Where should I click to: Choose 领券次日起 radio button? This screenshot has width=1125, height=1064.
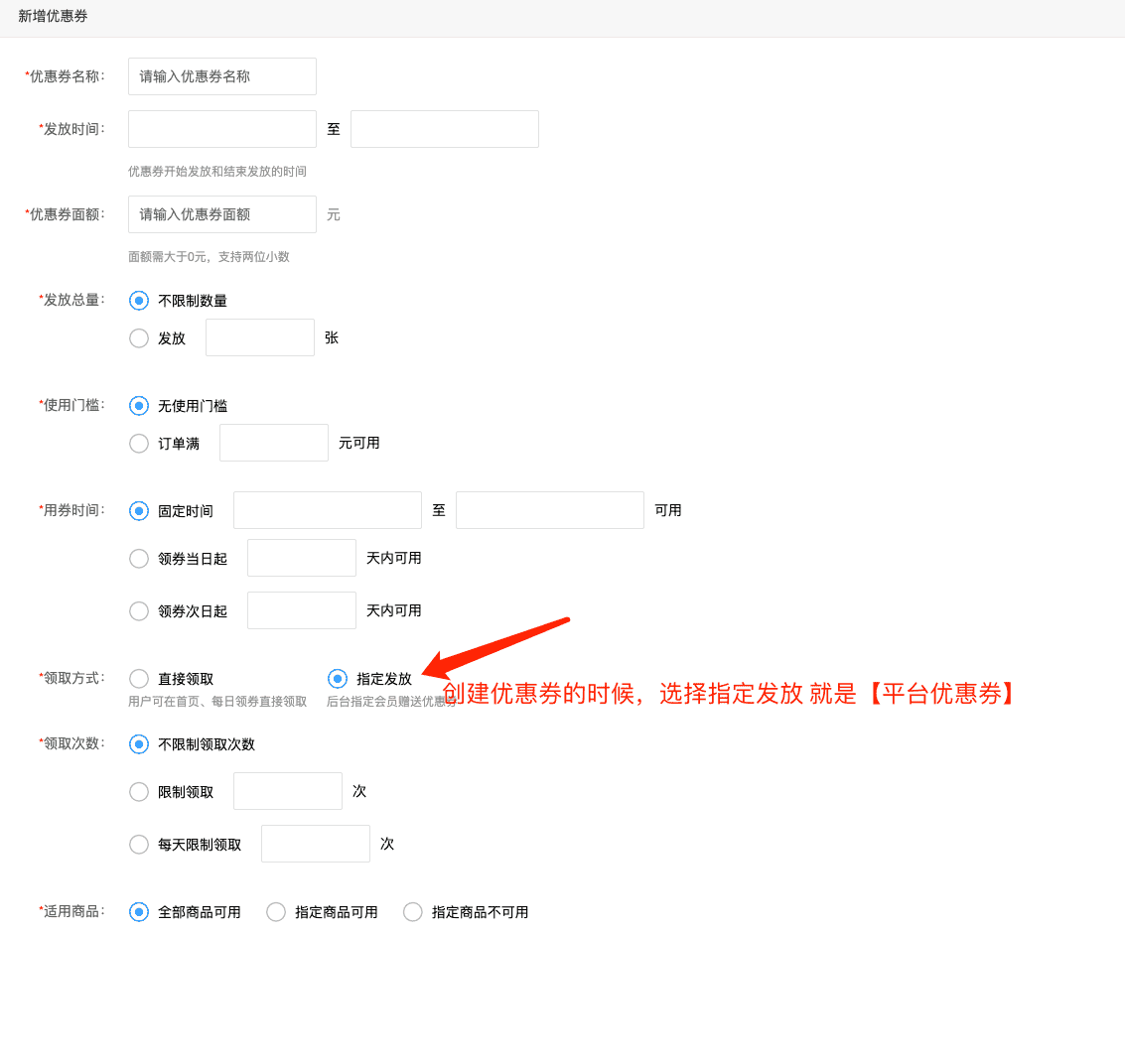[139, 611]
